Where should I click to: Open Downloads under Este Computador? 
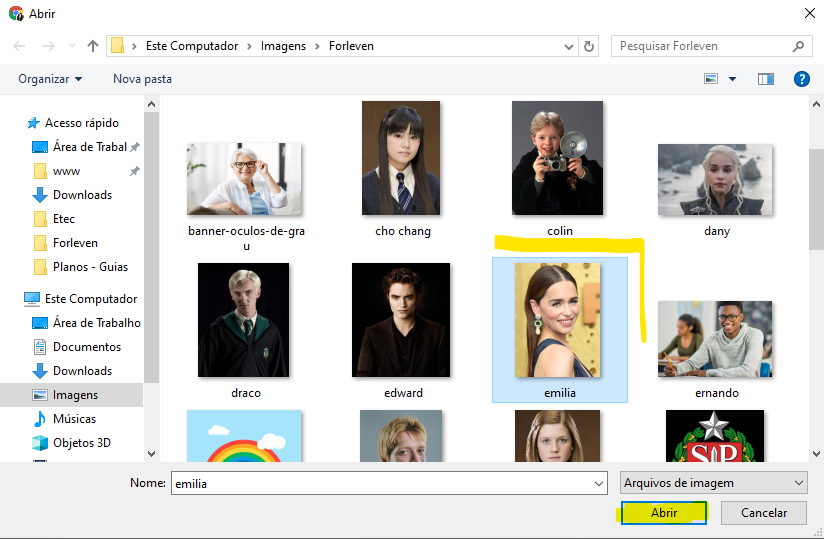click(x=83, y=371)
